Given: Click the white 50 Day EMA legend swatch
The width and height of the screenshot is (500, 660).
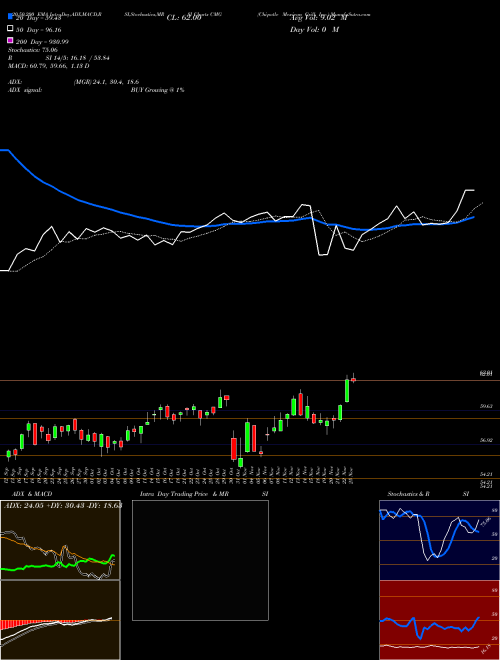Looking at the screenshot, I should (10, 29).
